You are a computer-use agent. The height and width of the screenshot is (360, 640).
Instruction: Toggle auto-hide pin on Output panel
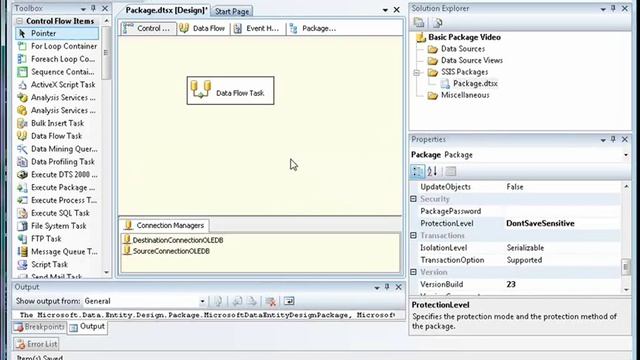[387, 287]
